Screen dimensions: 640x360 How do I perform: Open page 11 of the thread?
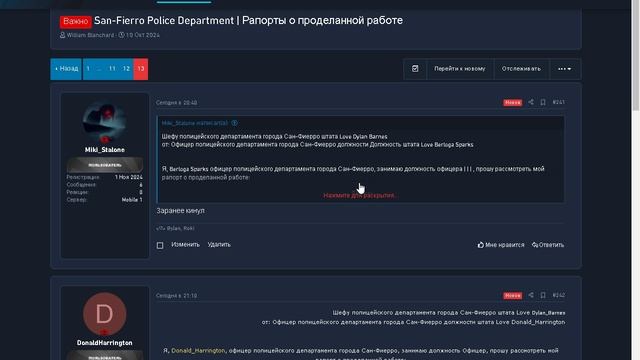pyautogui.click(x=112, y=69)
